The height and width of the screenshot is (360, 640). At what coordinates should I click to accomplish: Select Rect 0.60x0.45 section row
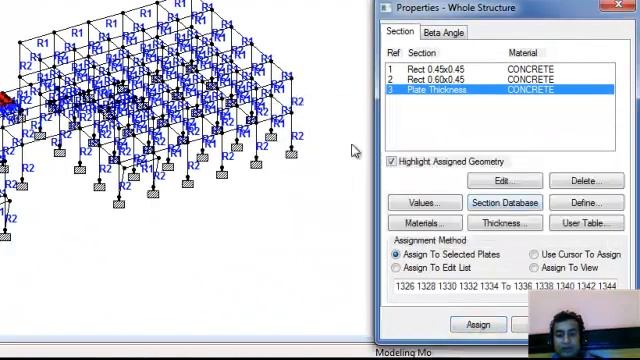click(x=500, y=80)
